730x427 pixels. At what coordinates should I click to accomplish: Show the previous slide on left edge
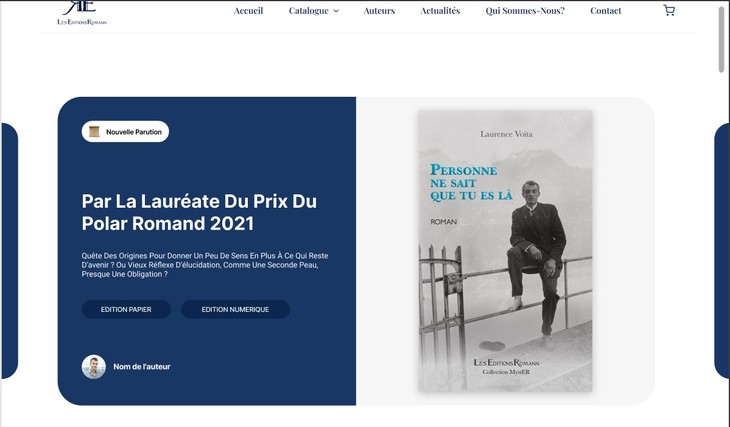(9, 251)
